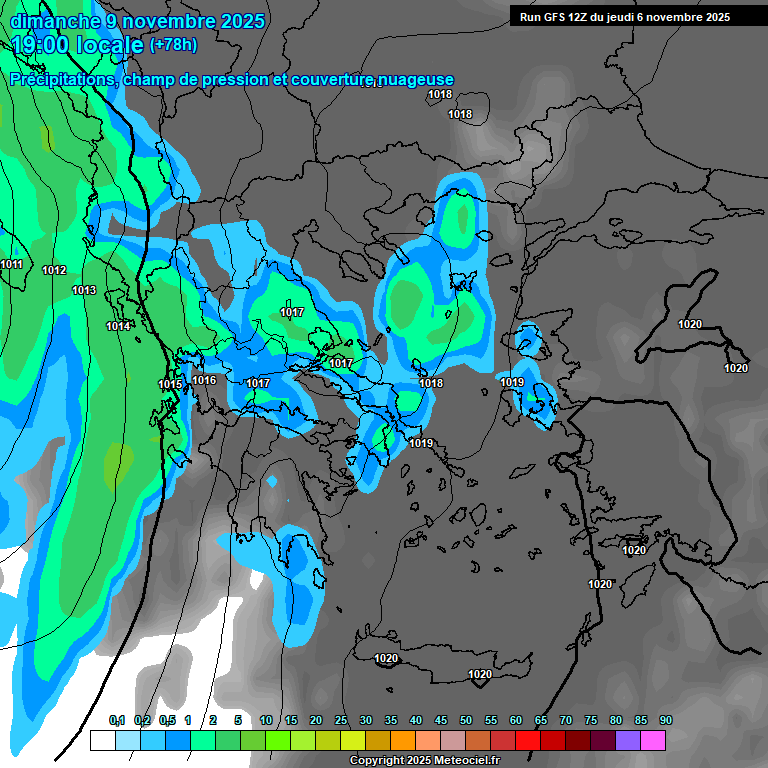This screenshot has width=768, height=768.
Task: Click the legend value label 0,1
Action: (117, 720)
